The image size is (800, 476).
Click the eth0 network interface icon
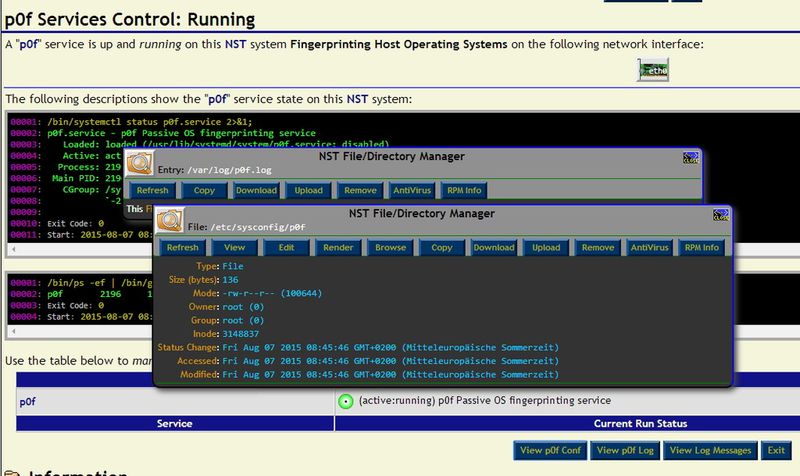[x=653, y=70]
